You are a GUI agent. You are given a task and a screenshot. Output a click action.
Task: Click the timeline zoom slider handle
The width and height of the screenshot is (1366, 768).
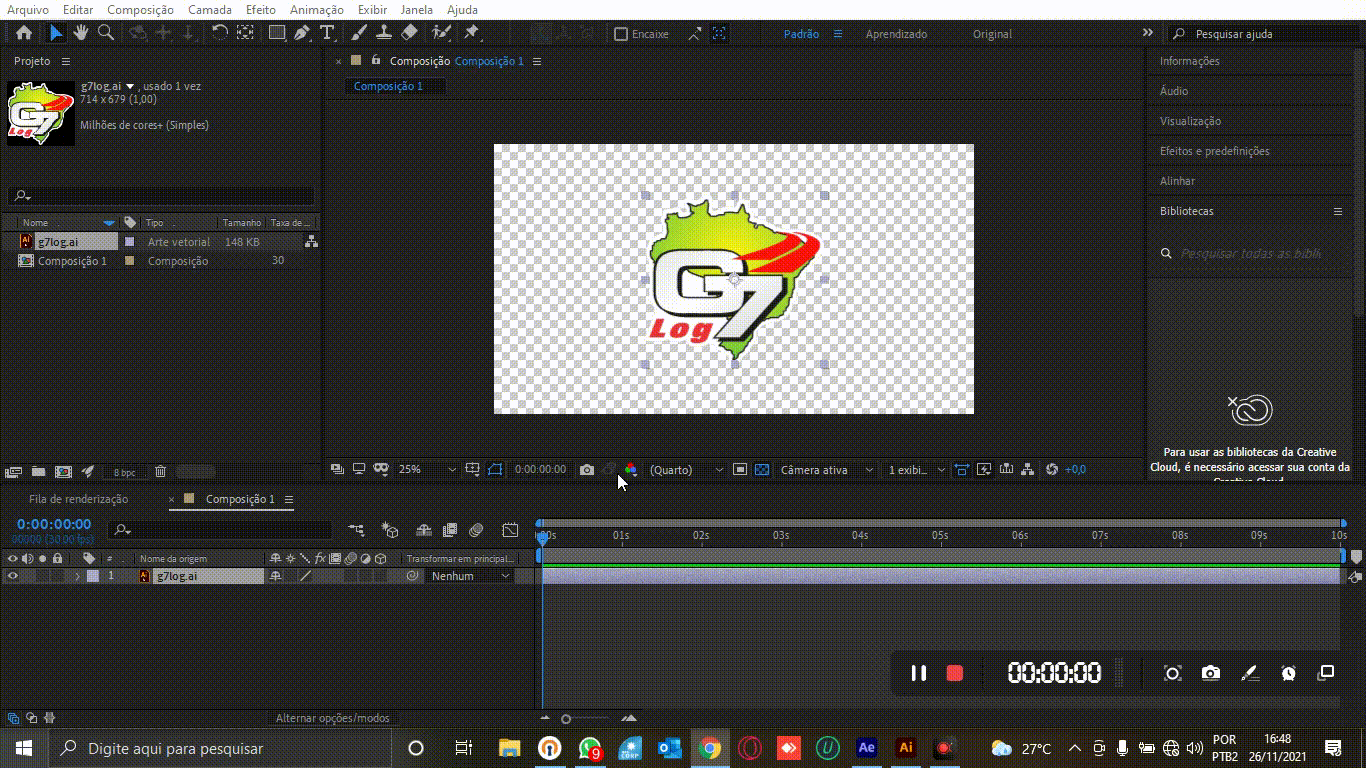[566, 719]
